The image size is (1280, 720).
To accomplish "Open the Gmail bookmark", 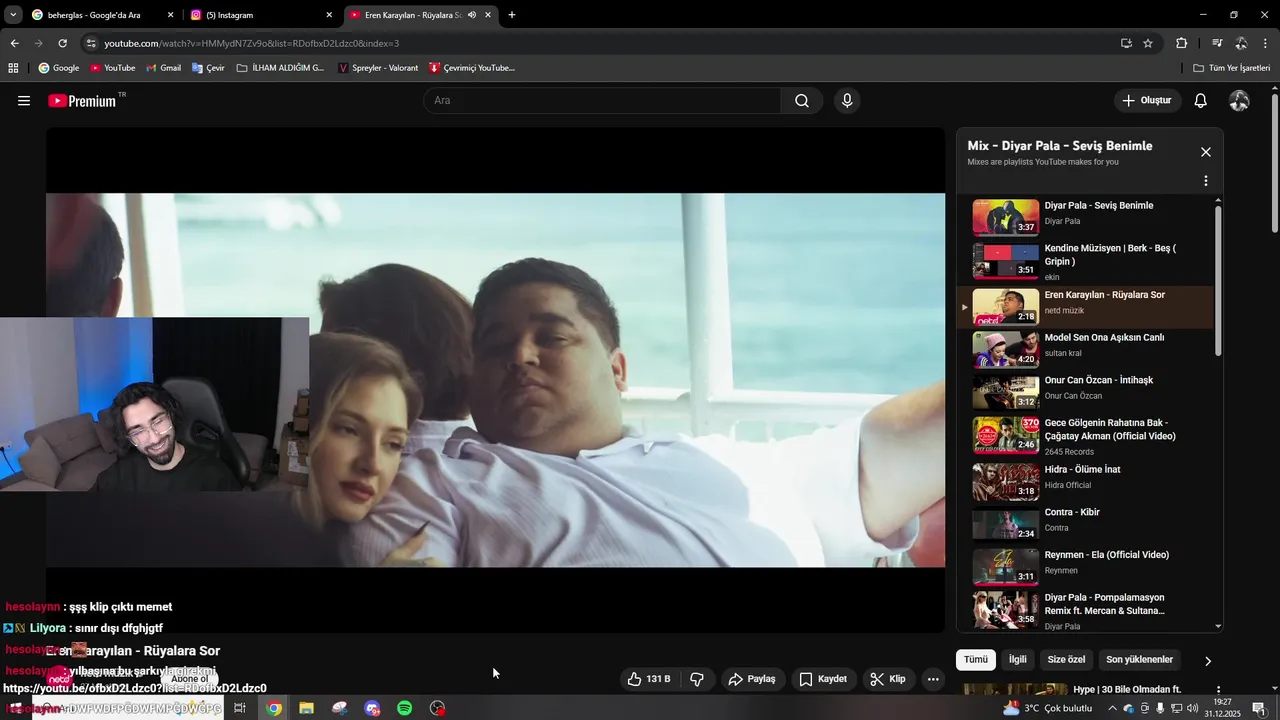I will click(163, 68).
